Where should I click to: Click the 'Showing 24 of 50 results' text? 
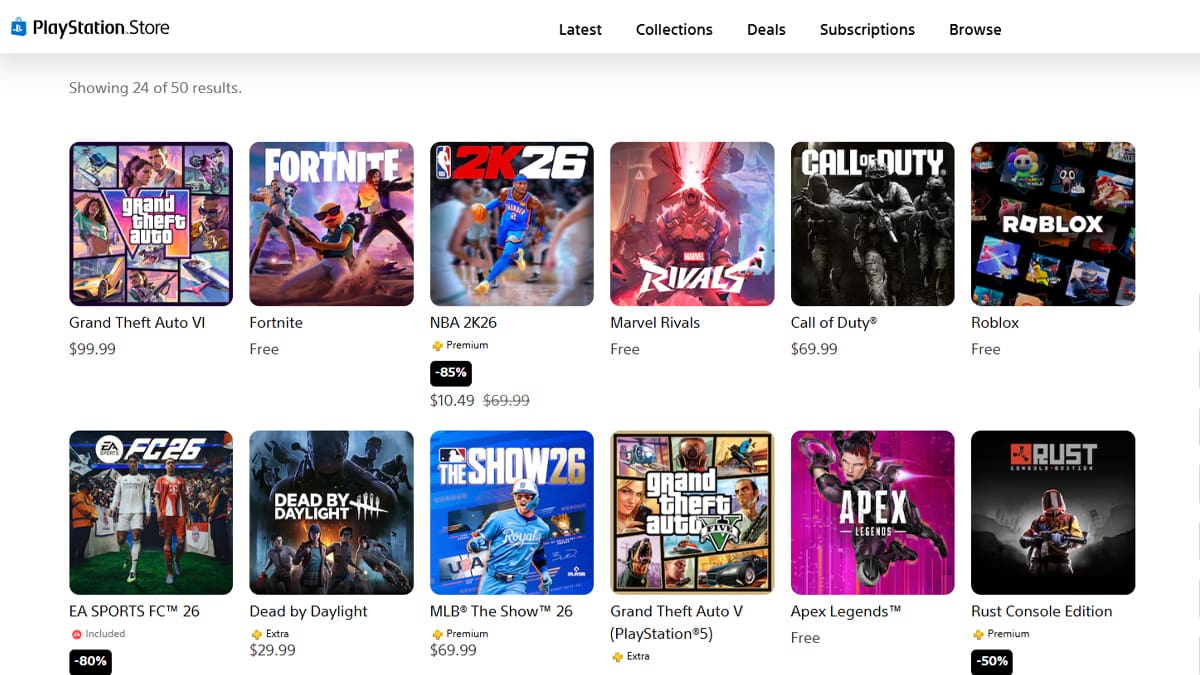tap(155, 88)
